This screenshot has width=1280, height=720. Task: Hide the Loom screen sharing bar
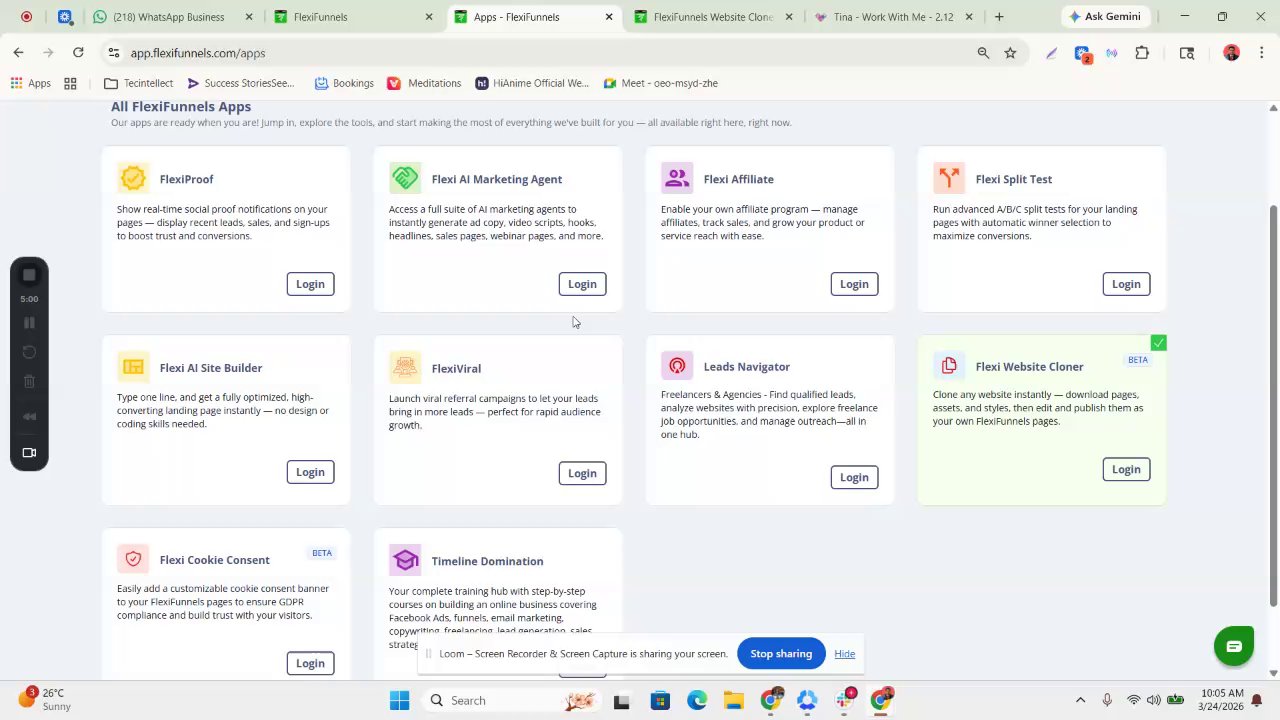click(x=844, y=654)
